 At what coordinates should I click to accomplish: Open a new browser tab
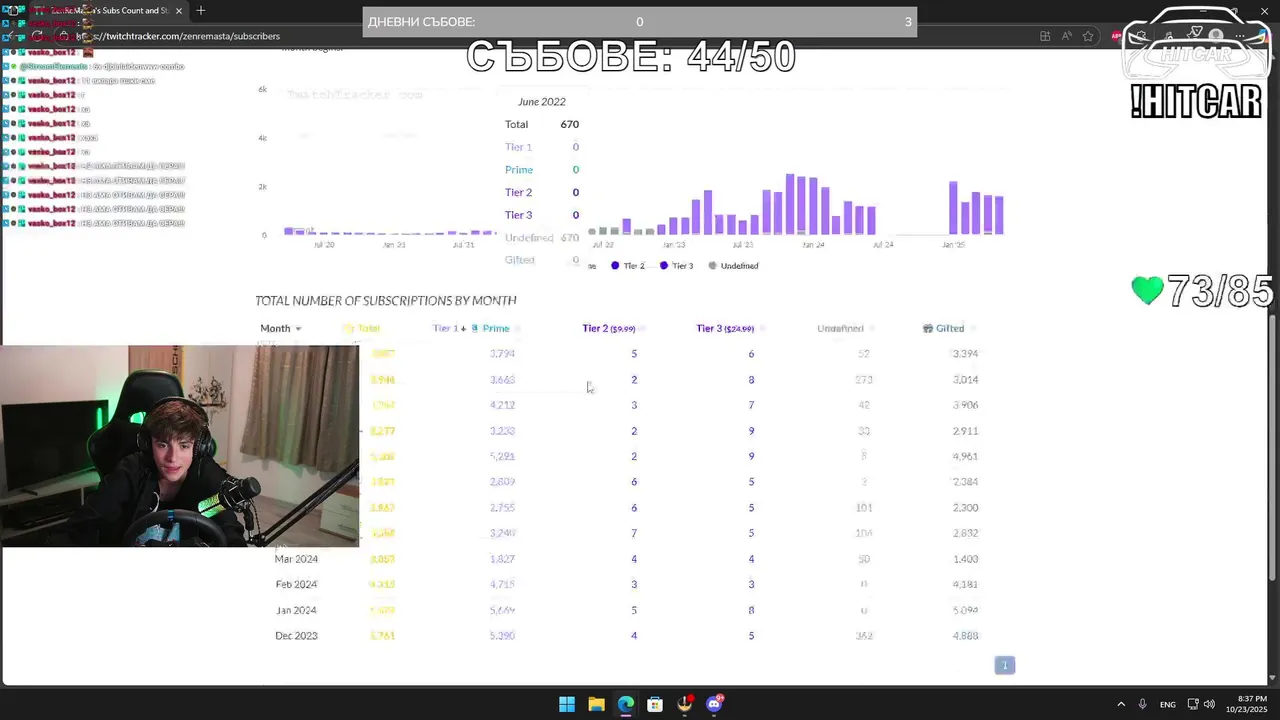pos(201,10)
